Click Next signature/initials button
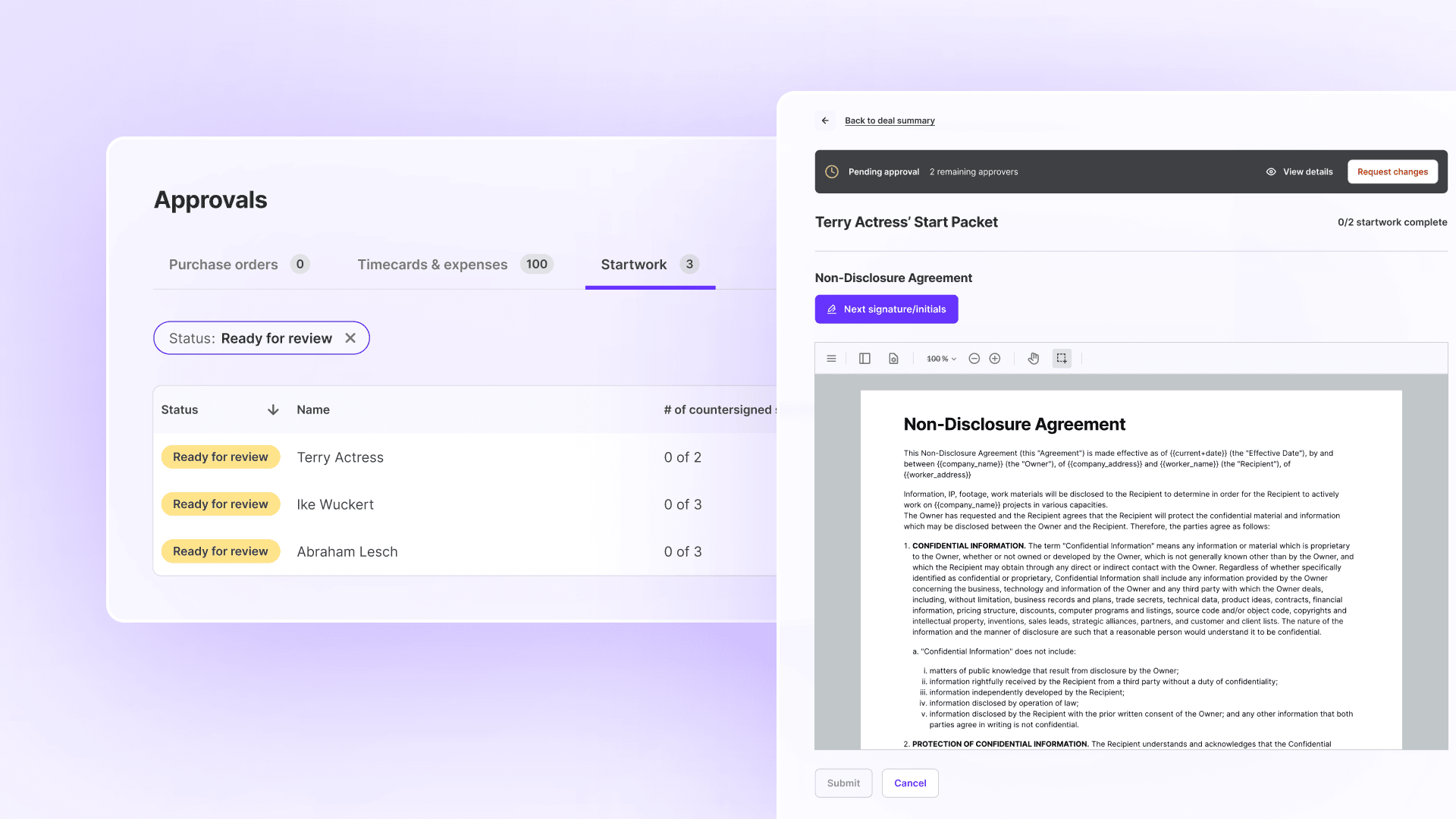This screenshot has width=1456, height=819. click(x=886, y=309)
